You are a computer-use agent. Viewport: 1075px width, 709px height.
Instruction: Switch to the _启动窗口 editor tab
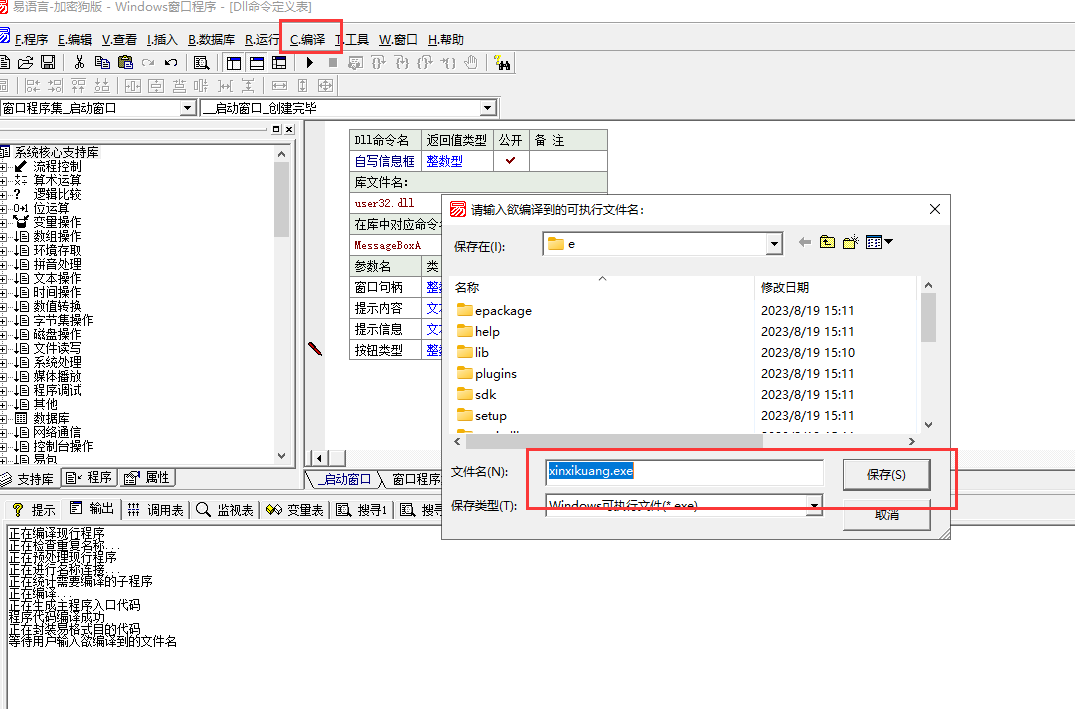(343, 479)
